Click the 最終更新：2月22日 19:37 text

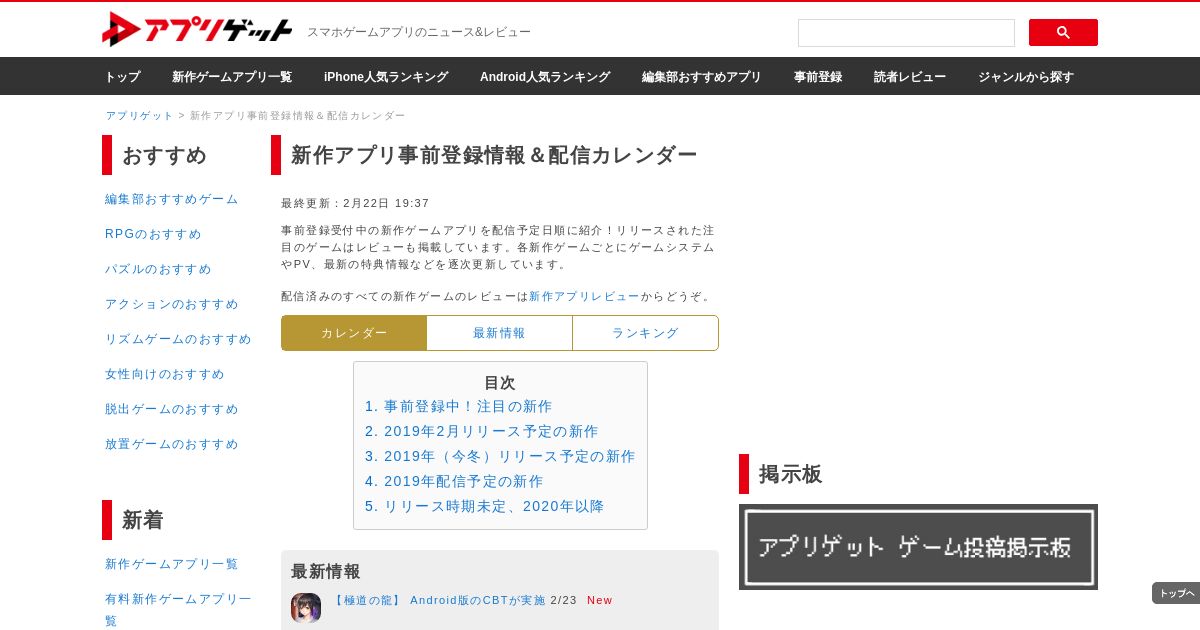[x=355, y=203]
